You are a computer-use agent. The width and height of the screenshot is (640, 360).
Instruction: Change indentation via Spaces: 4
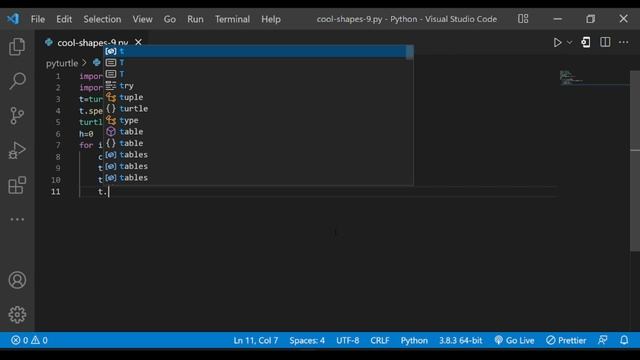(307, 340)
